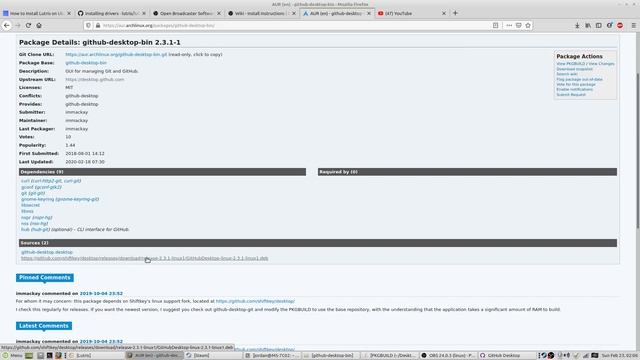This screenshot has width=640, height=360.
Task: Open the nspr dependency link
Action: point(26,218)
